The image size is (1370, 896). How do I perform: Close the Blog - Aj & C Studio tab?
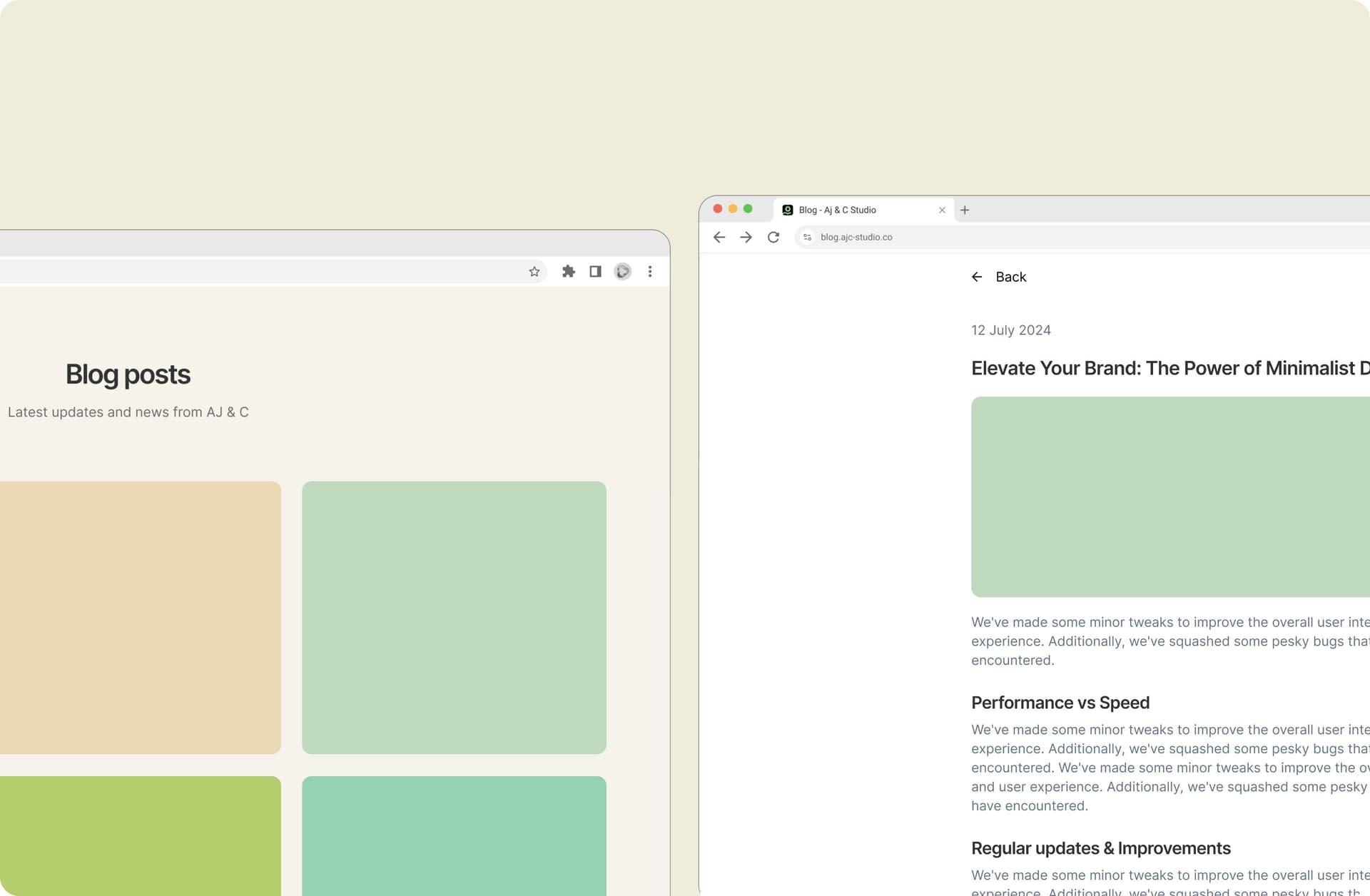point(942,210)
